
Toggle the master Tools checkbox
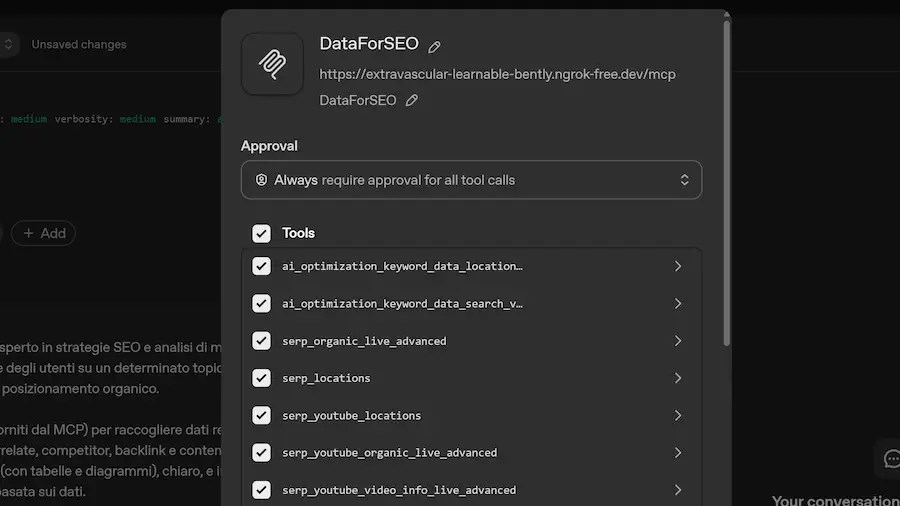click(261, 233)
